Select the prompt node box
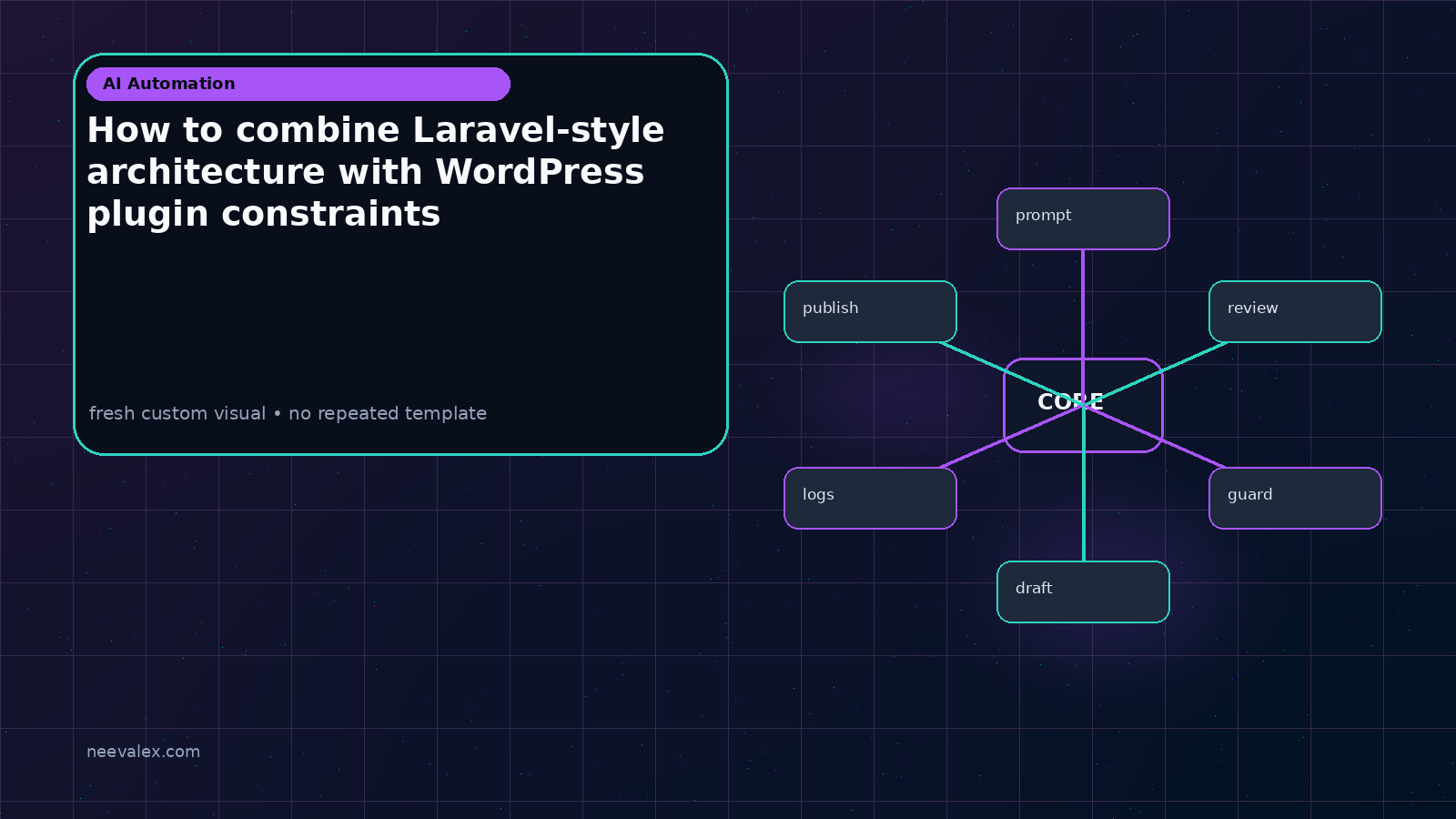This screenshot has width=1456, height=819. point(1083,218)
